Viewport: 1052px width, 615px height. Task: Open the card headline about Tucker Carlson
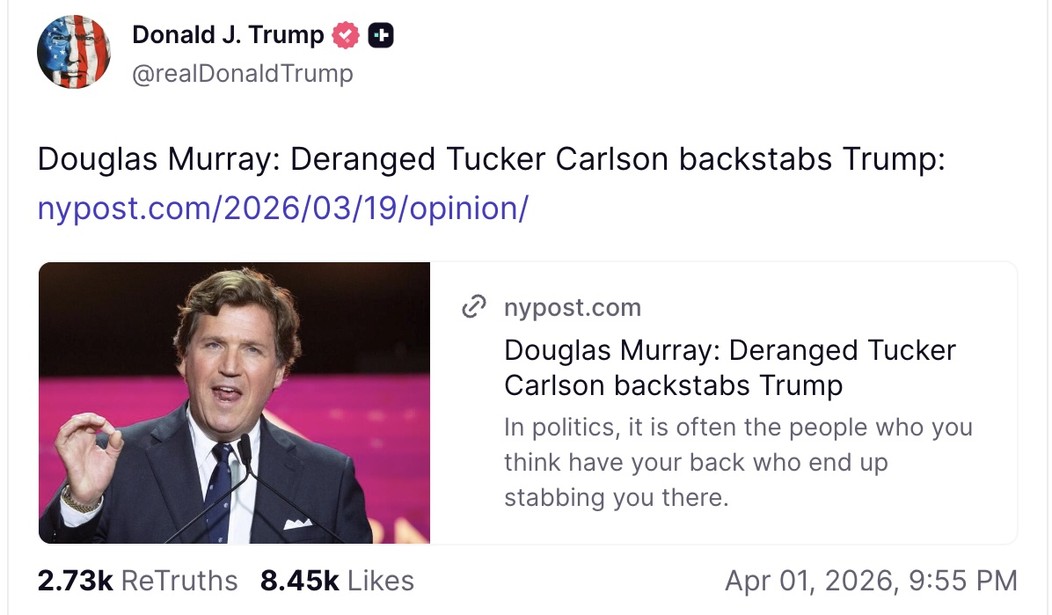730,367
